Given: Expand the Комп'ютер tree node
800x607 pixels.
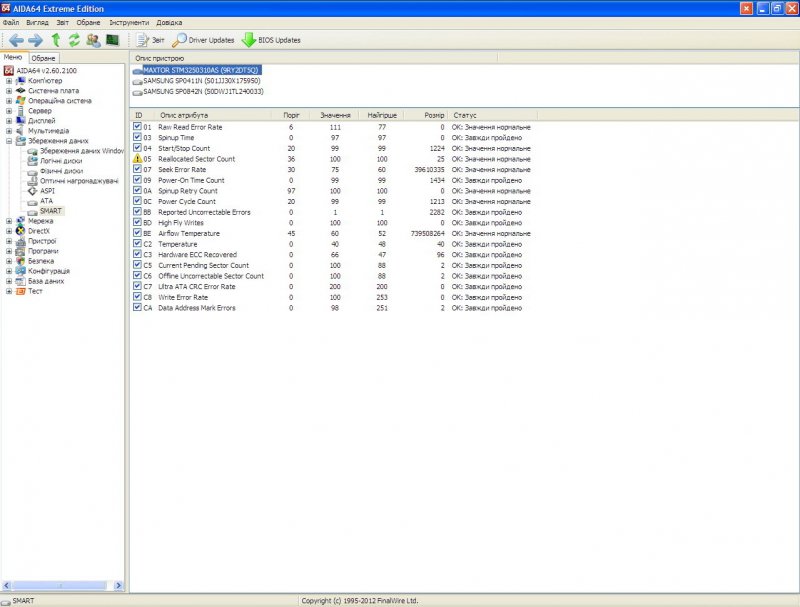Looking at the screenshot, I should tap(9, 80).
